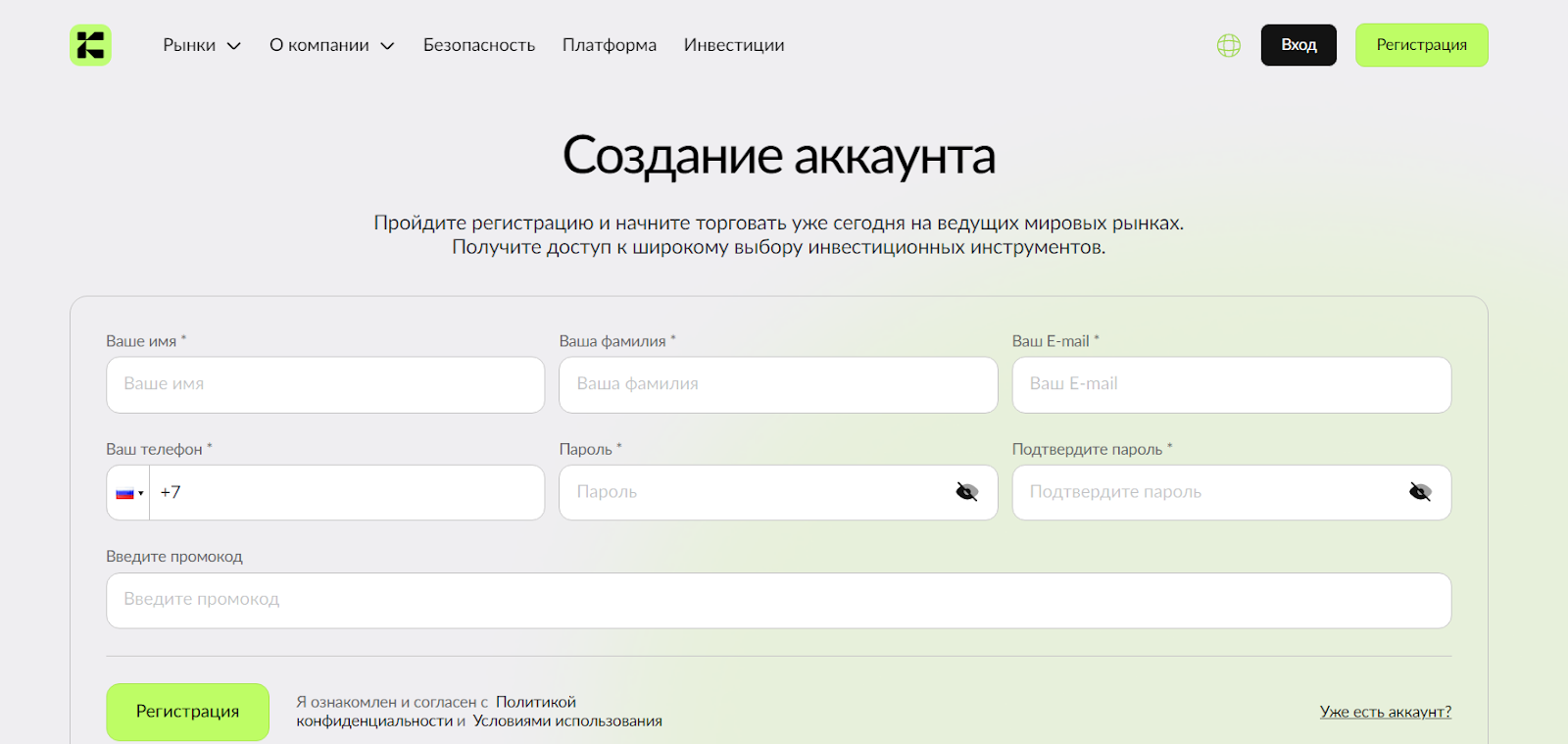Viewport: 1568px width, 744px height.
Task: Click the header Регистрация button
Action: coord(1421,45)
